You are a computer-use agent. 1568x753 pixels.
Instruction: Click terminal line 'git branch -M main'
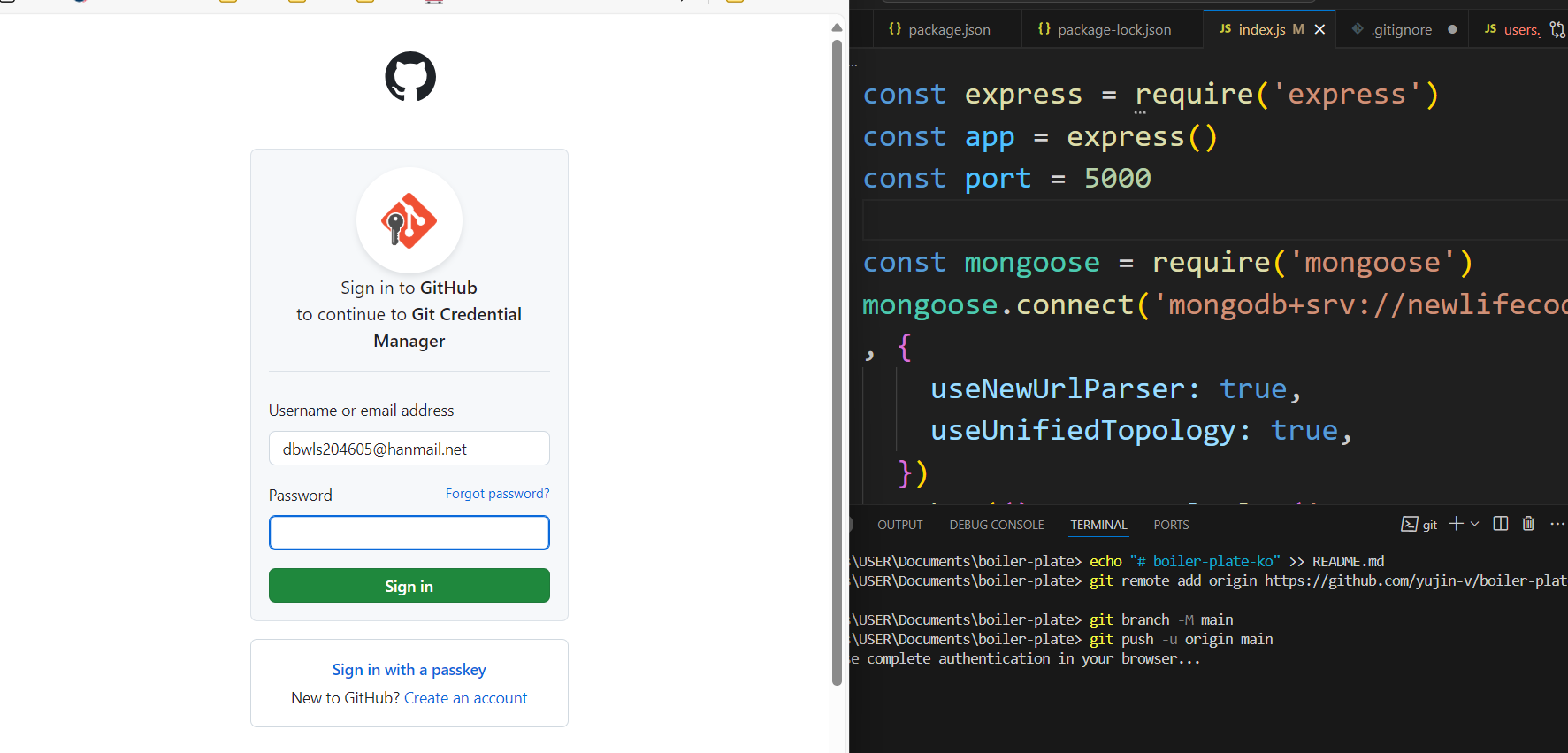pyautogui.click(x=1161, y=619)
